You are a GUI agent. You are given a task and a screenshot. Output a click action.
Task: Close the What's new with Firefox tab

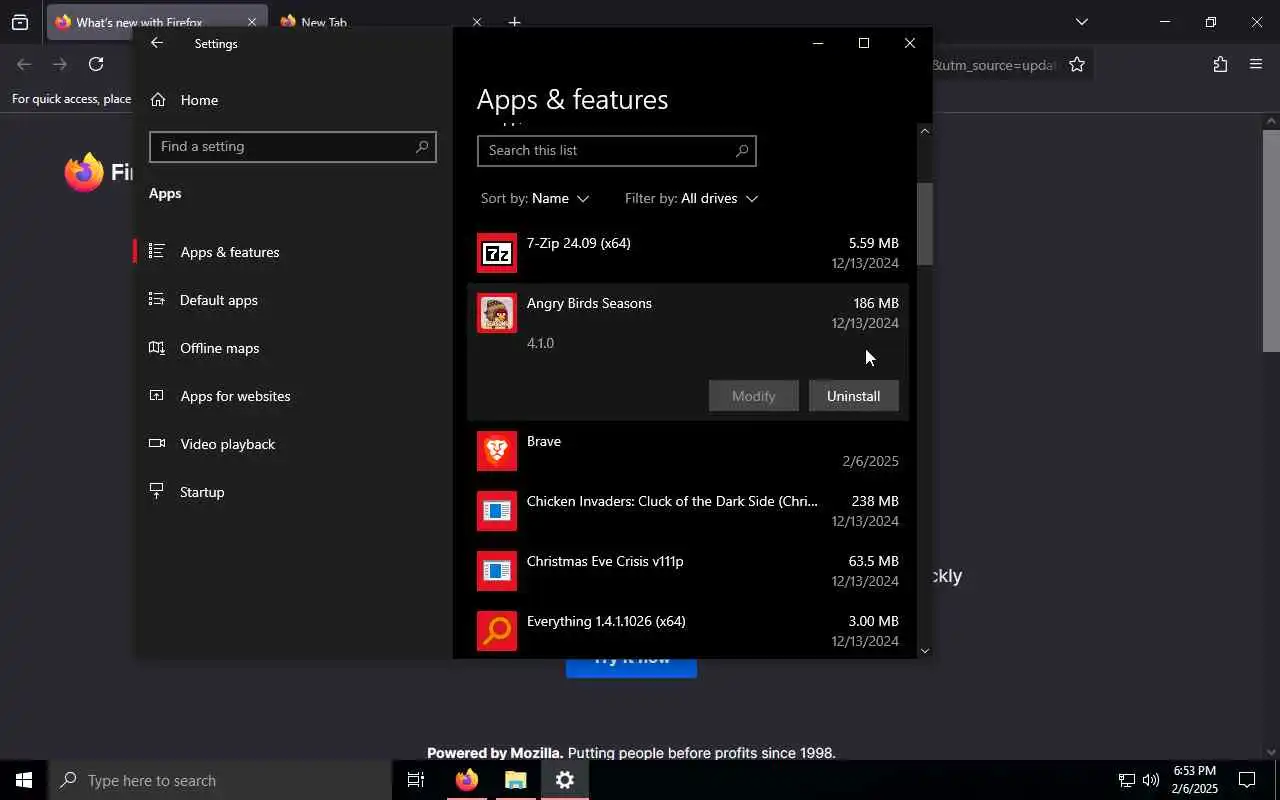pyautogui.click(x=251, y=22)
